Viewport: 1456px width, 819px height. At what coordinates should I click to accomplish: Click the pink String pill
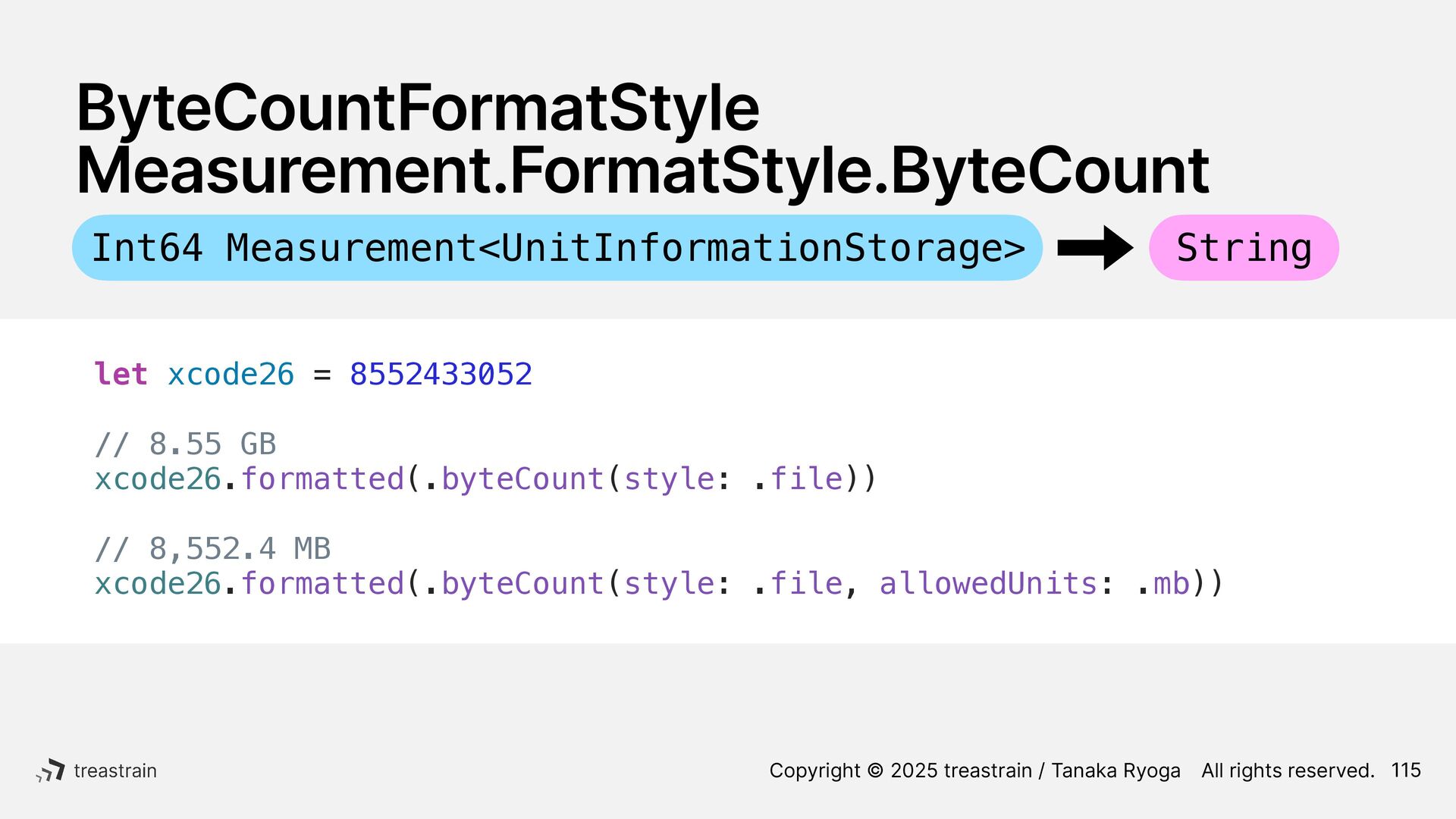point(1244,248)
